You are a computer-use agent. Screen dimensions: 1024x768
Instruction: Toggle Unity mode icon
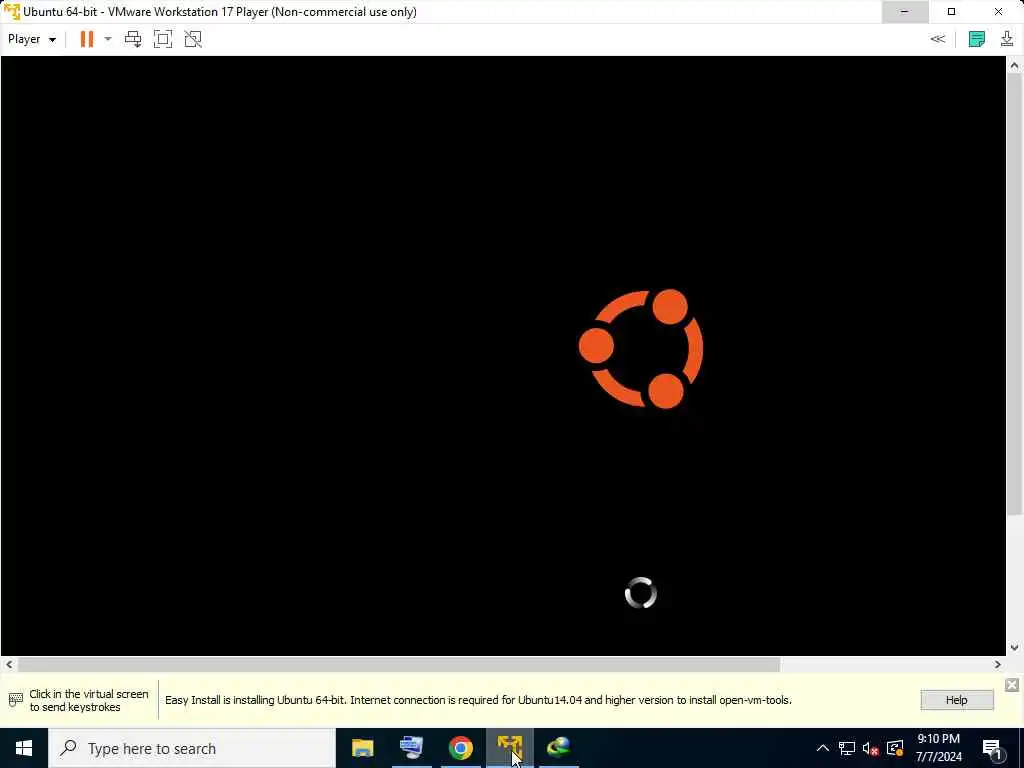click(193, 39)
